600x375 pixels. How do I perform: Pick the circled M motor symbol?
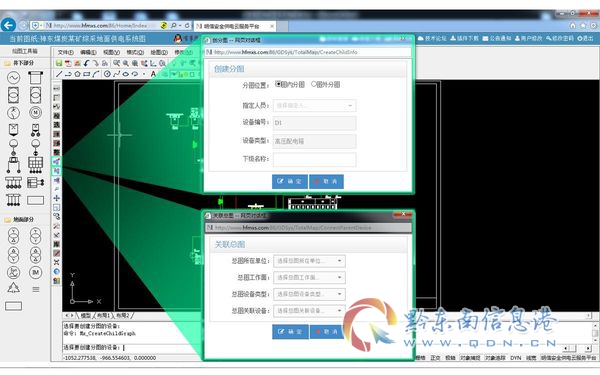tap(36, 112)
